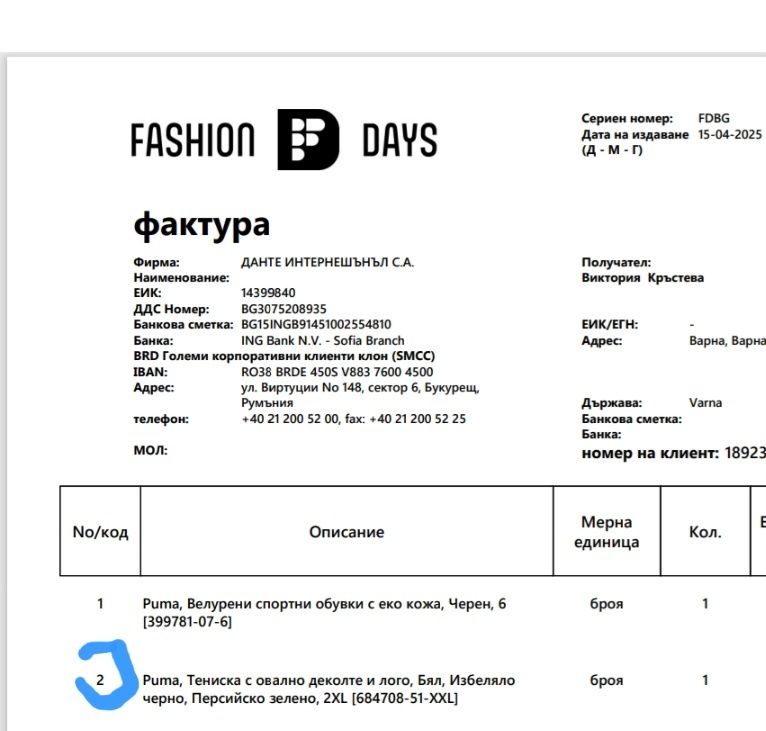
Task: Click the 'Получател:' label
Action: pos(616,262)
